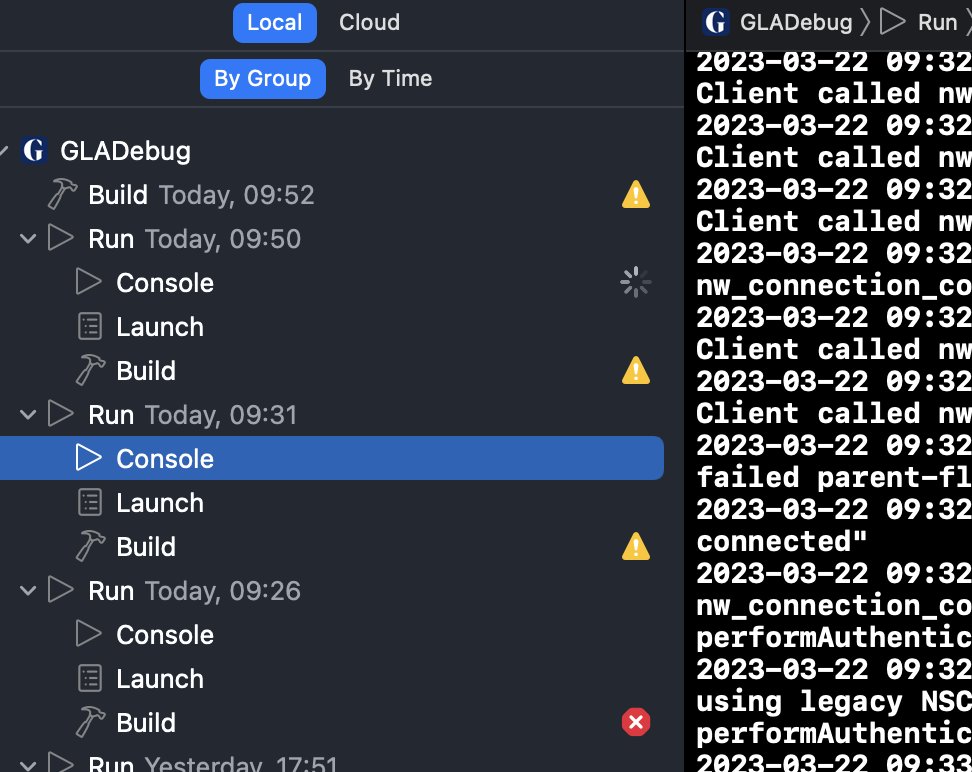The height and width of the screenshot is (772, 972).
Task: Collapse the Run Today 09:31 group
Action: (x=28, y=415)
